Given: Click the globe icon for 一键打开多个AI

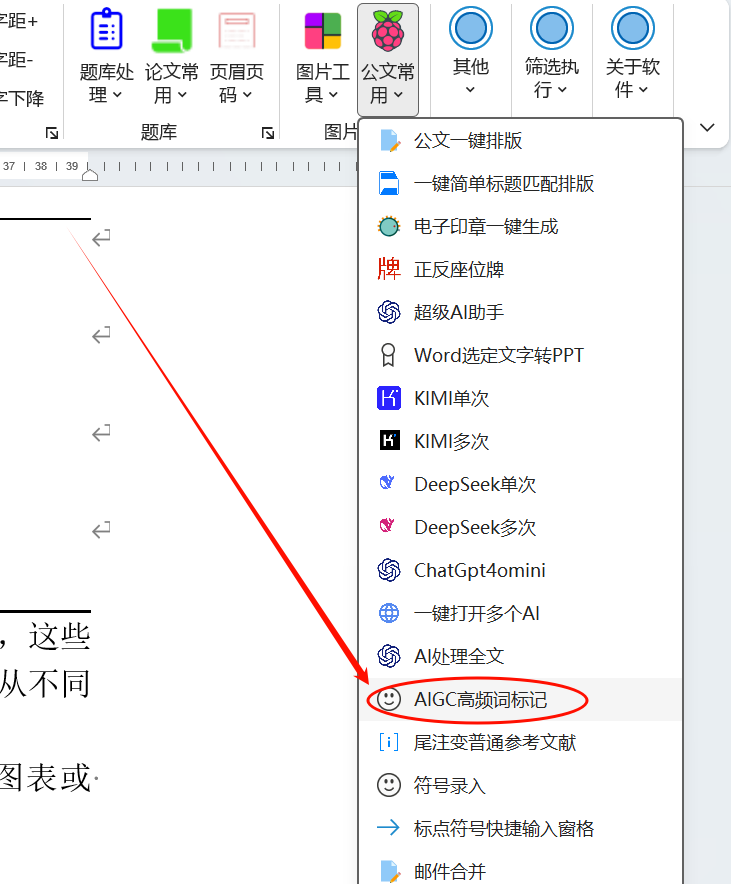Looking at the screenshot, I should click(x=389, y=613).
